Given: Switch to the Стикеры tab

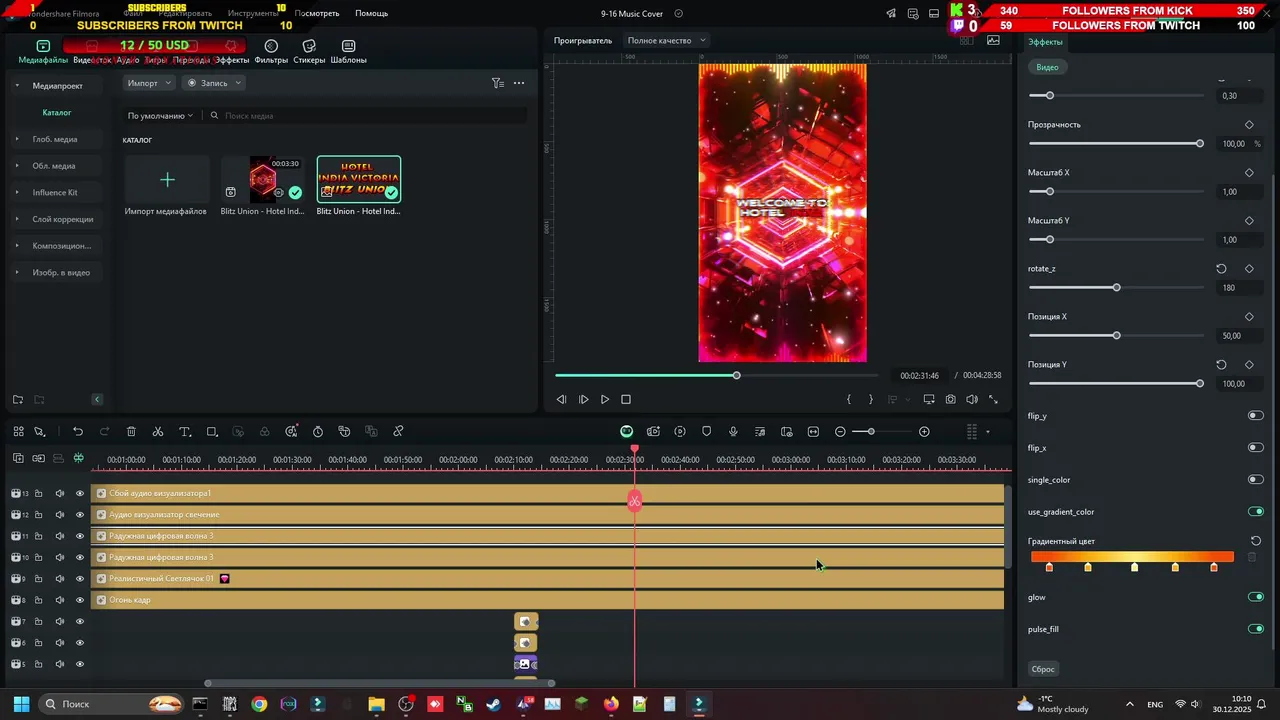Looking at the screenshot, I should [309, 52].
